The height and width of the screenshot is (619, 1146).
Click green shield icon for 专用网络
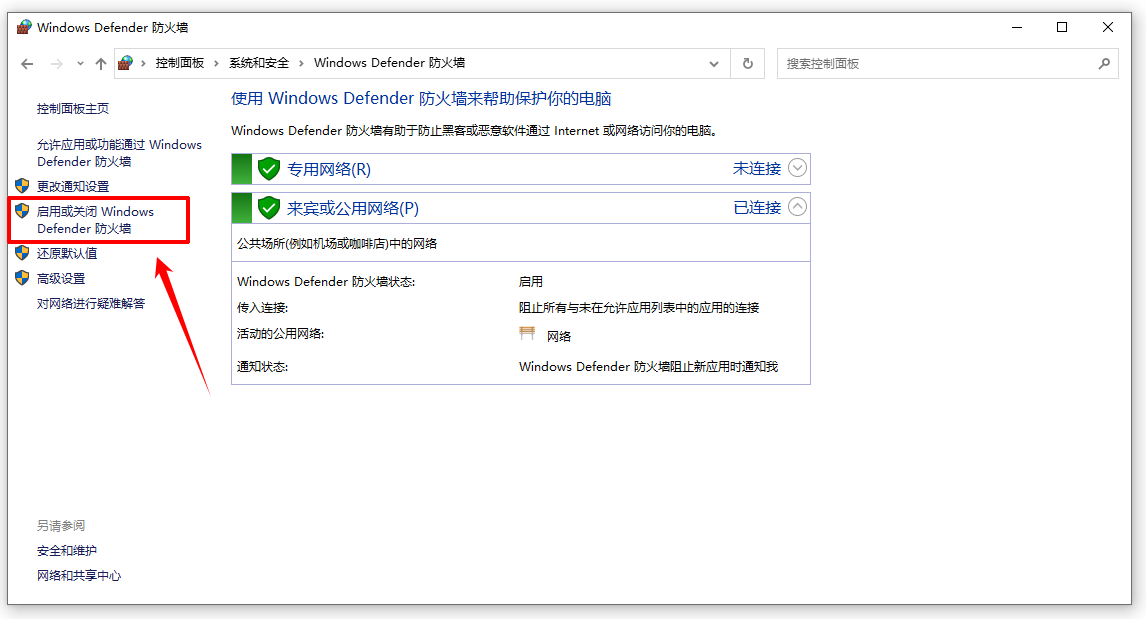pyautogui.click(x=269, y=169)
